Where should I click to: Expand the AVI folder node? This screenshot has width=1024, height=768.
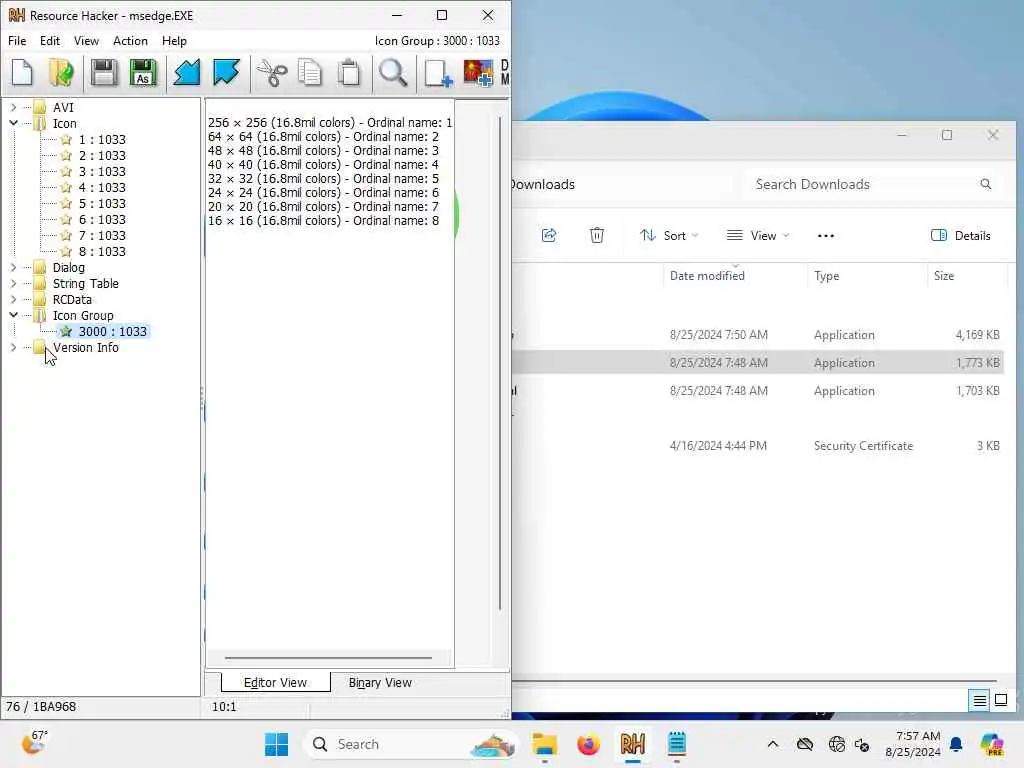(x=14, y=107)
